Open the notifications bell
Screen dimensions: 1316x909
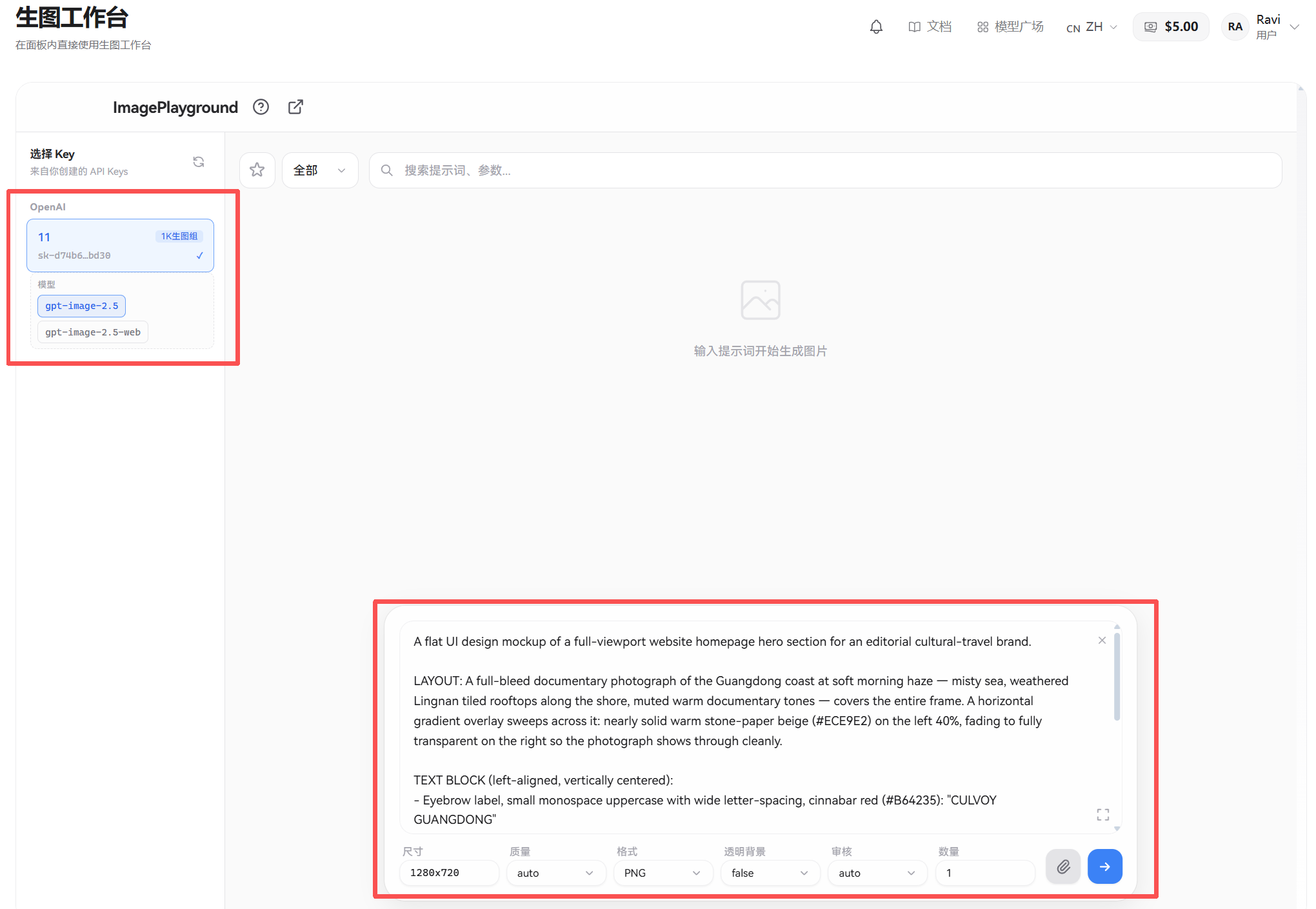(875, 26)
